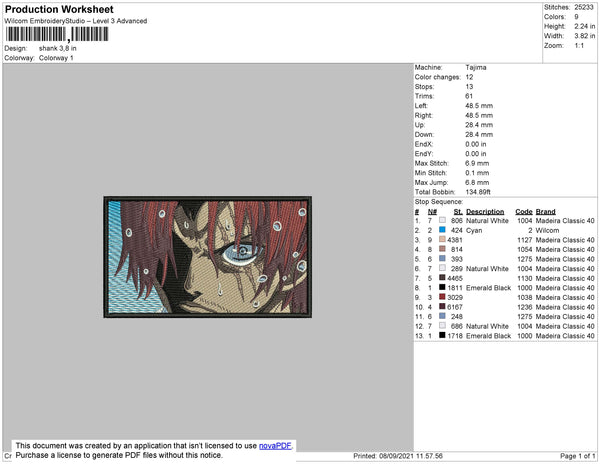Select the Machine value Tajima
Screen dimensions: 600x464
point(476,67)
